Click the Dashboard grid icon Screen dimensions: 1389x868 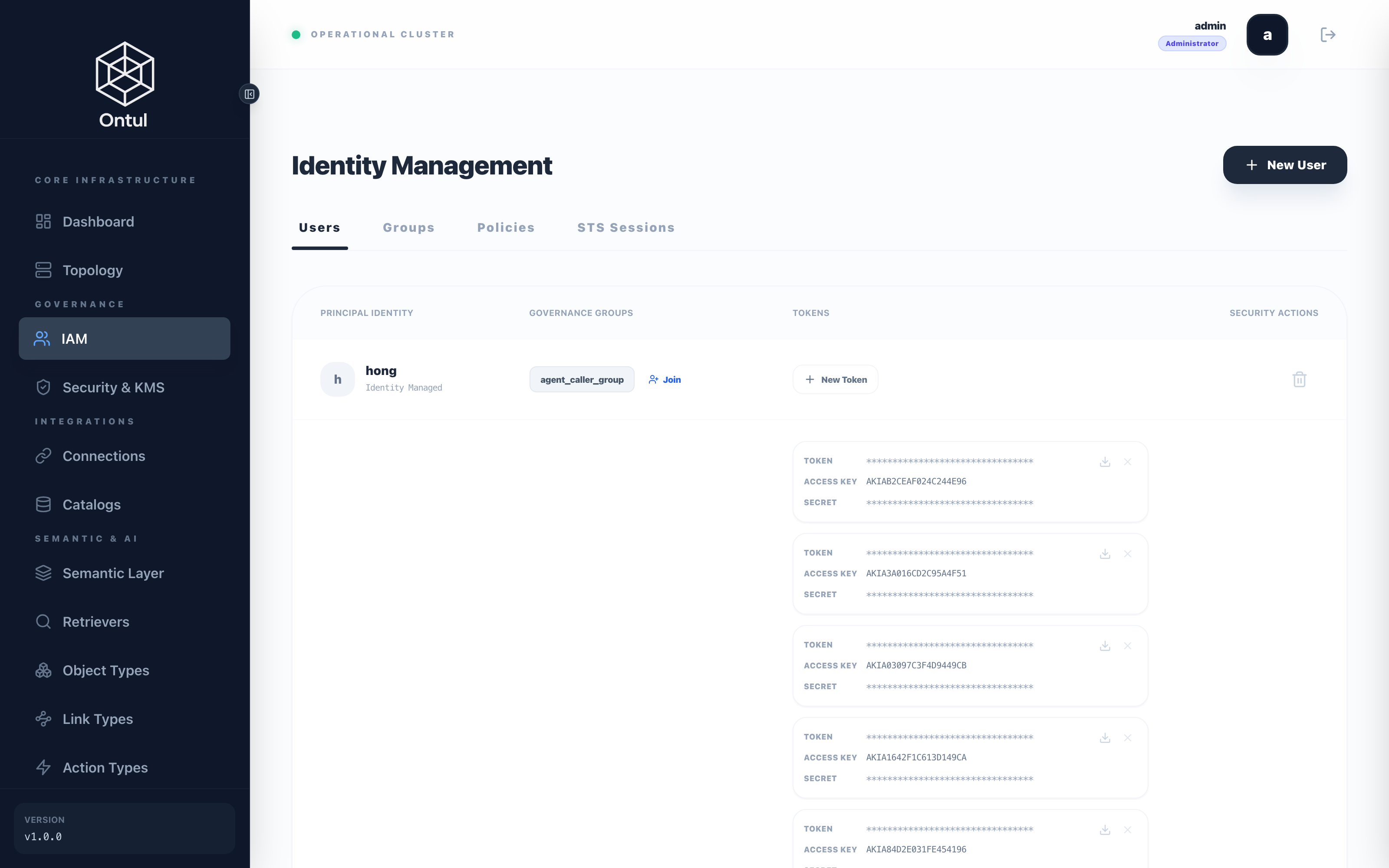point(43,222)
